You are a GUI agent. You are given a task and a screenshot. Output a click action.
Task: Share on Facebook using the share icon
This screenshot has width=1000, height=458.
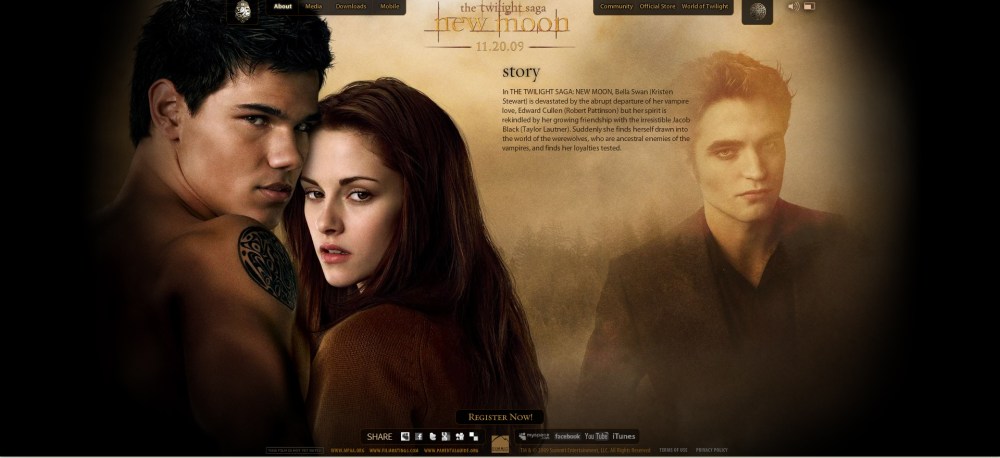419,436
